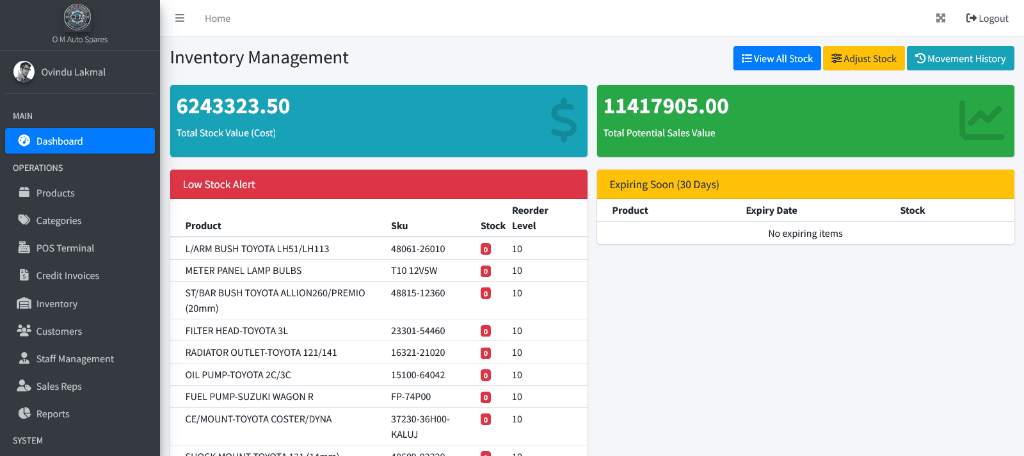Click SKU 16321-21020
This screenshot has height=456, width=1024.
click(418, 353)
